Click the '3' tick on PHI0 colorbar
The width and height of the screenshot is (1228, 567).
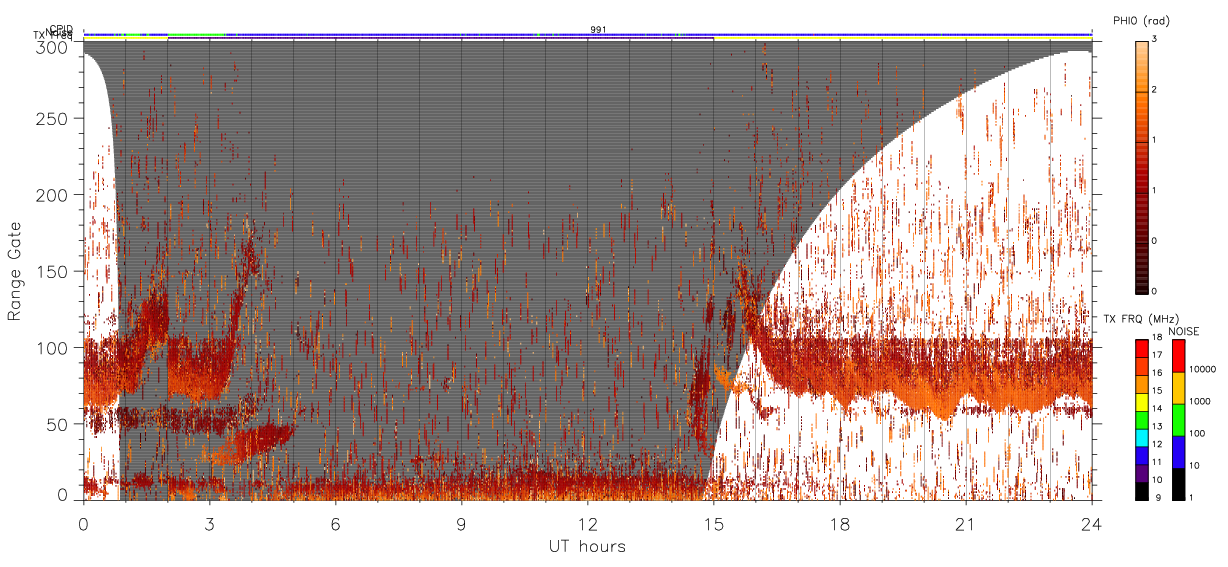click(x=1155, y=40)
